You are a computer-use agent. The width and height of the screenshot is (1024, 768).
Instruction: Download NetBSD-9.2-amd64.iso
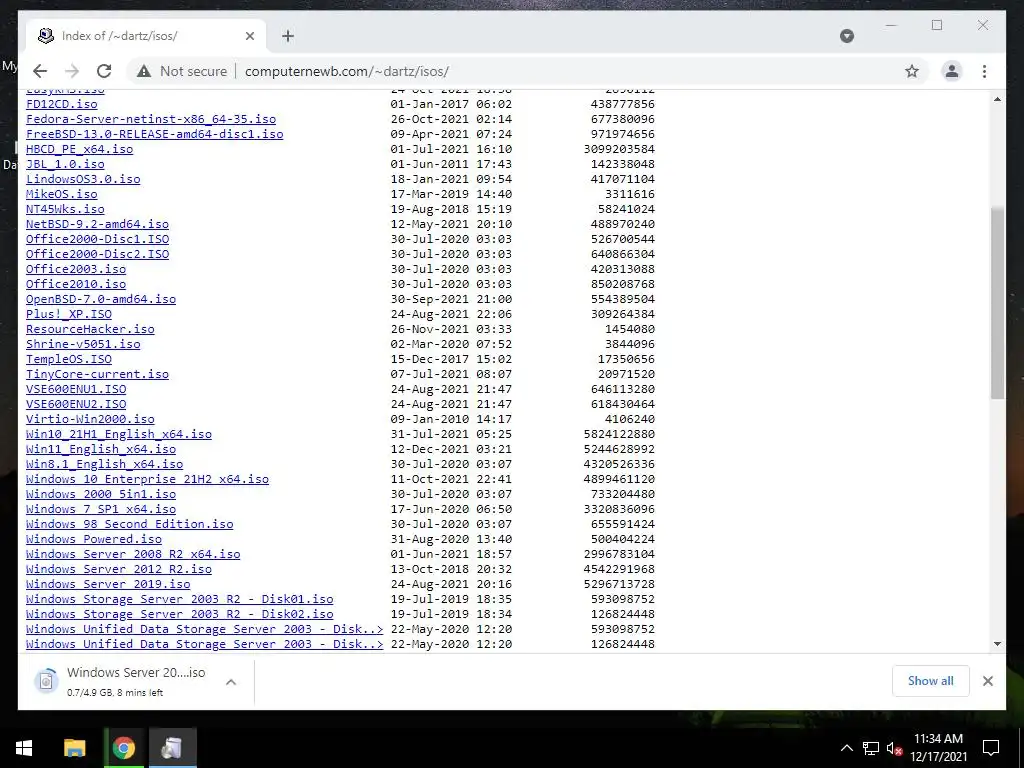click(97, 224)
